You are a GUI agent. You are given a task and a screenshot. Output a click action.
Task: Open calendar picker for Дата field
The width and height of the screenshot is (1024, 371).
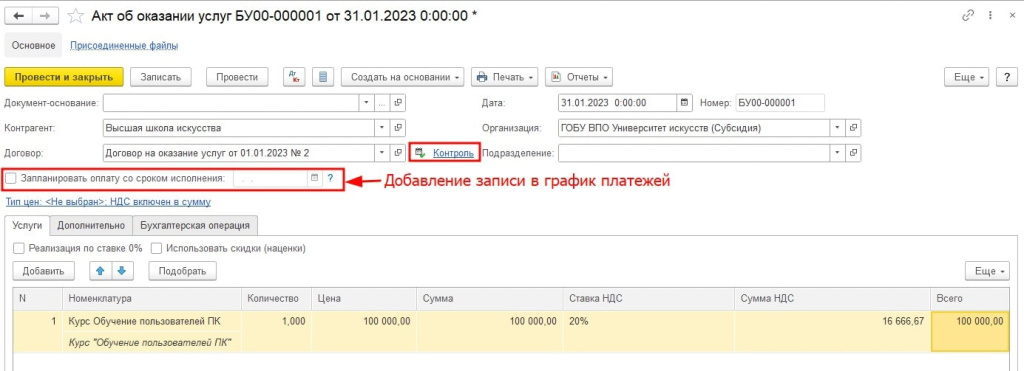pos(684,103)
